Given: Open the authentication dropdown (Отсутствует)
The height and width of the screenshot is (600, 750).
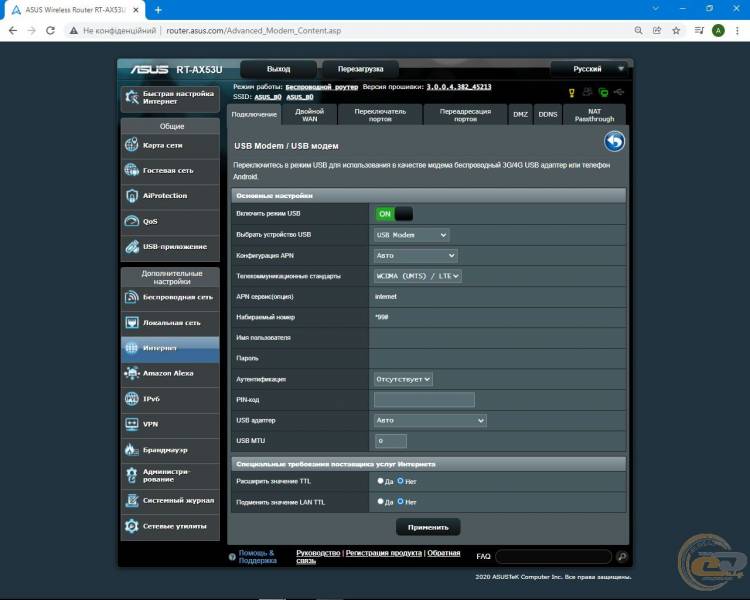Looking at the screenshot, I should pyautogui.click(x=403, y=379).
